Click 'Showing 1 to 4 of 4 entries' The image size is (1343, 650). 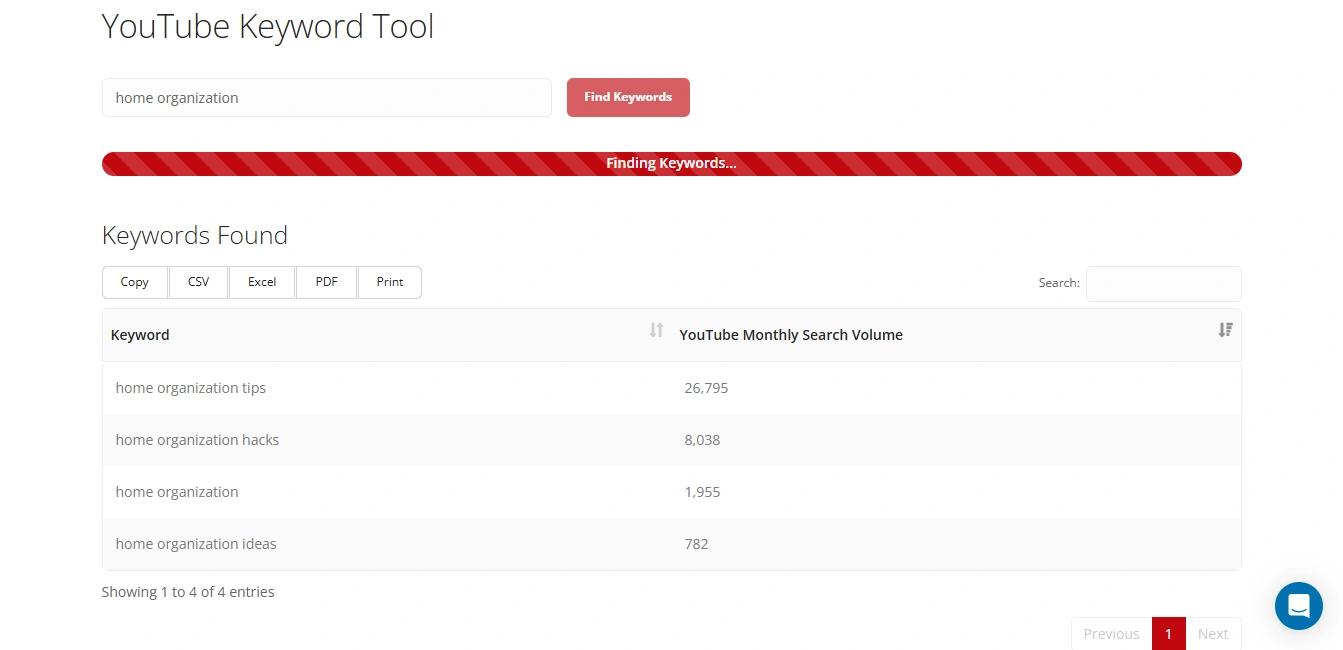188,592
